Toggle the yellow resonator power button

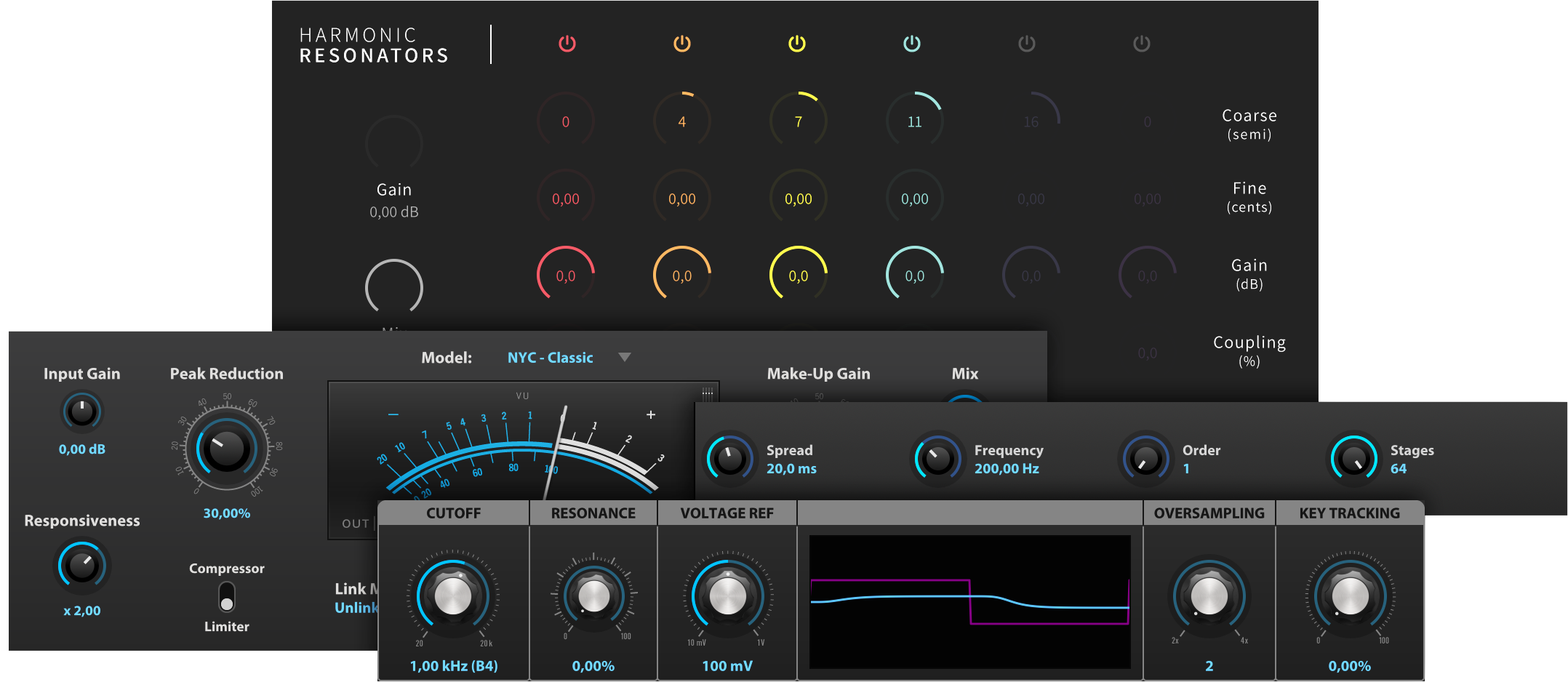pyautogui.click(x=797, y=44)
